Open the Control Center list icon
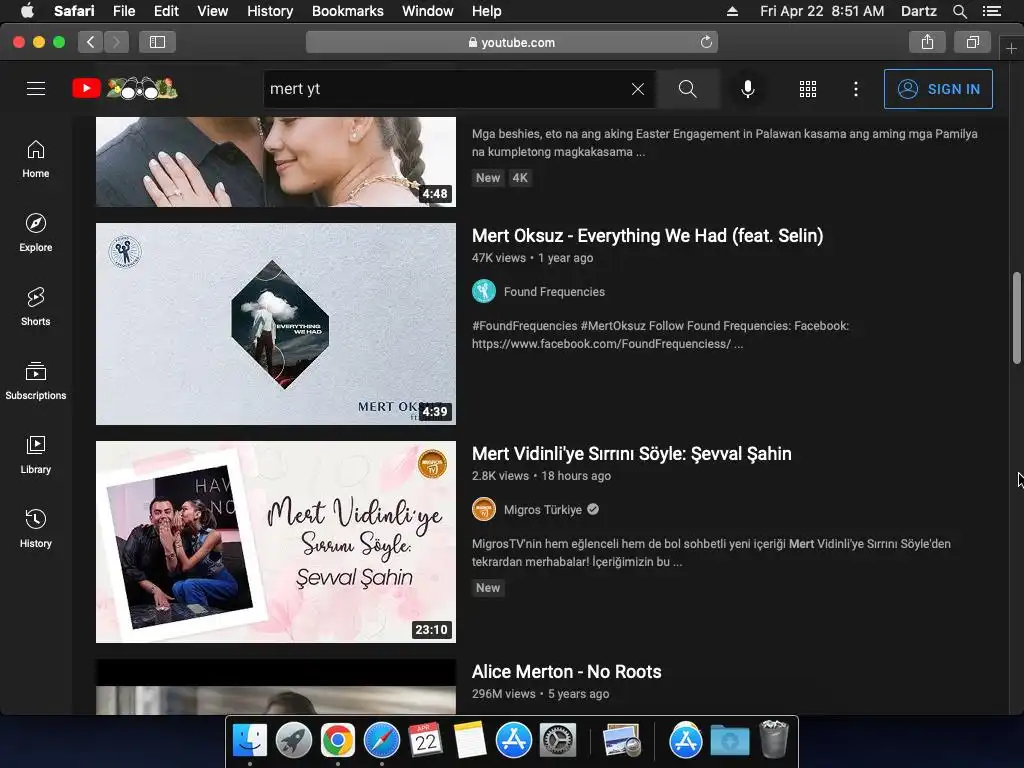 pos(992,11)
